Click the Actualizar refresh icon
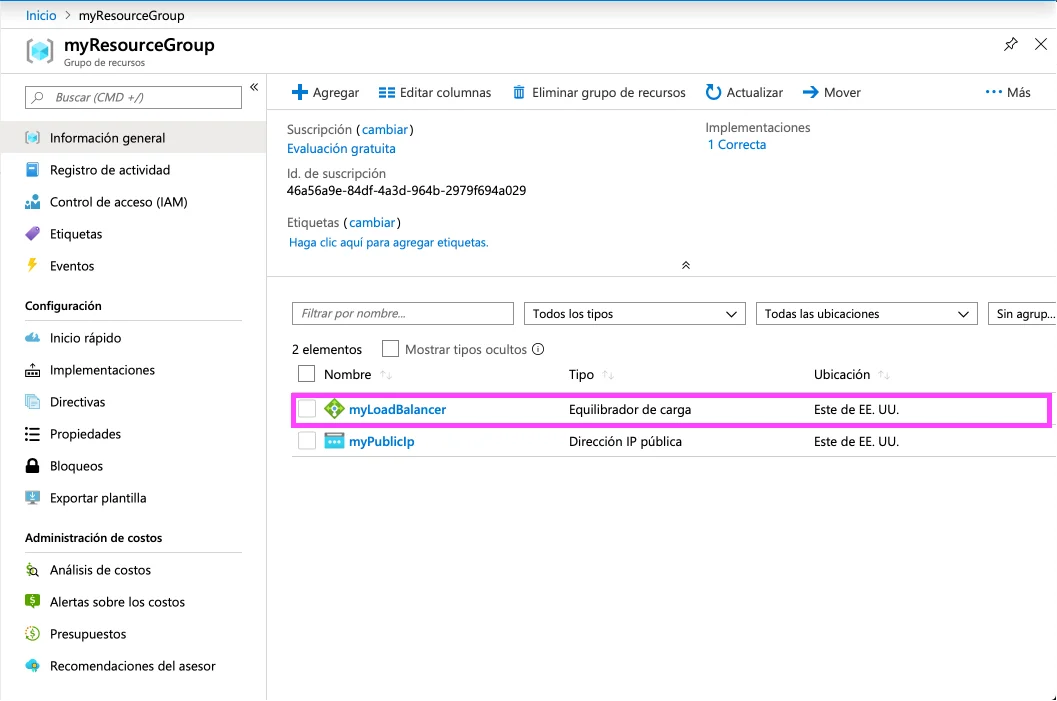 [713, 92]
